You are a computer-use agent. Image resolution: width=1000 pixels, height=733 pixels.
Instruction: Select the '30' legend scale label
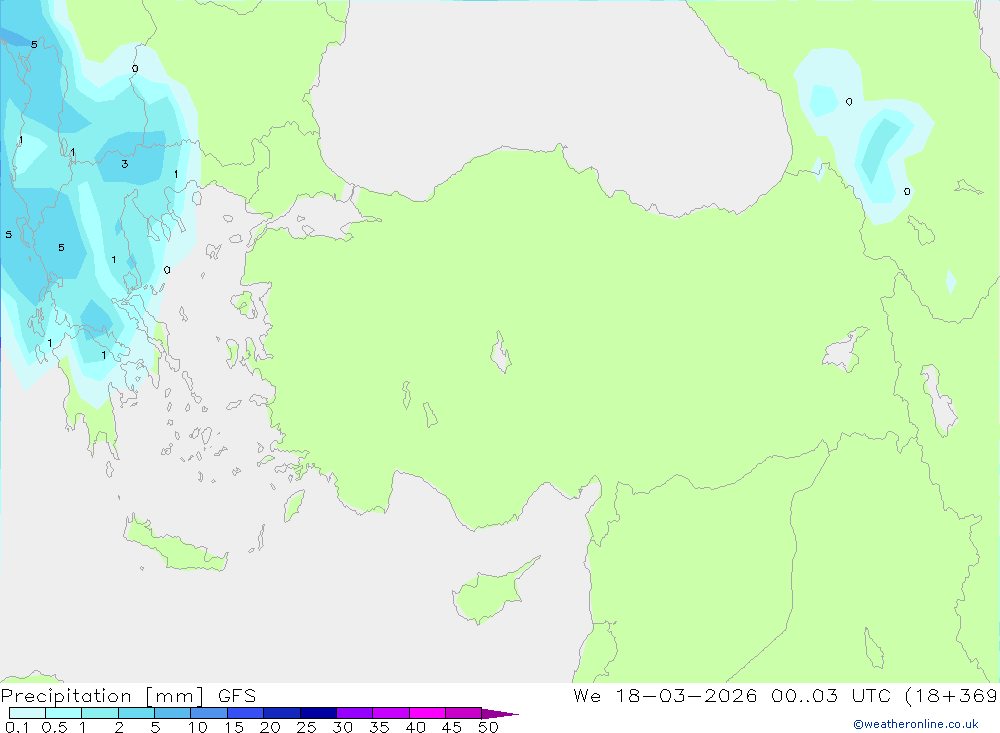[342, 727]
